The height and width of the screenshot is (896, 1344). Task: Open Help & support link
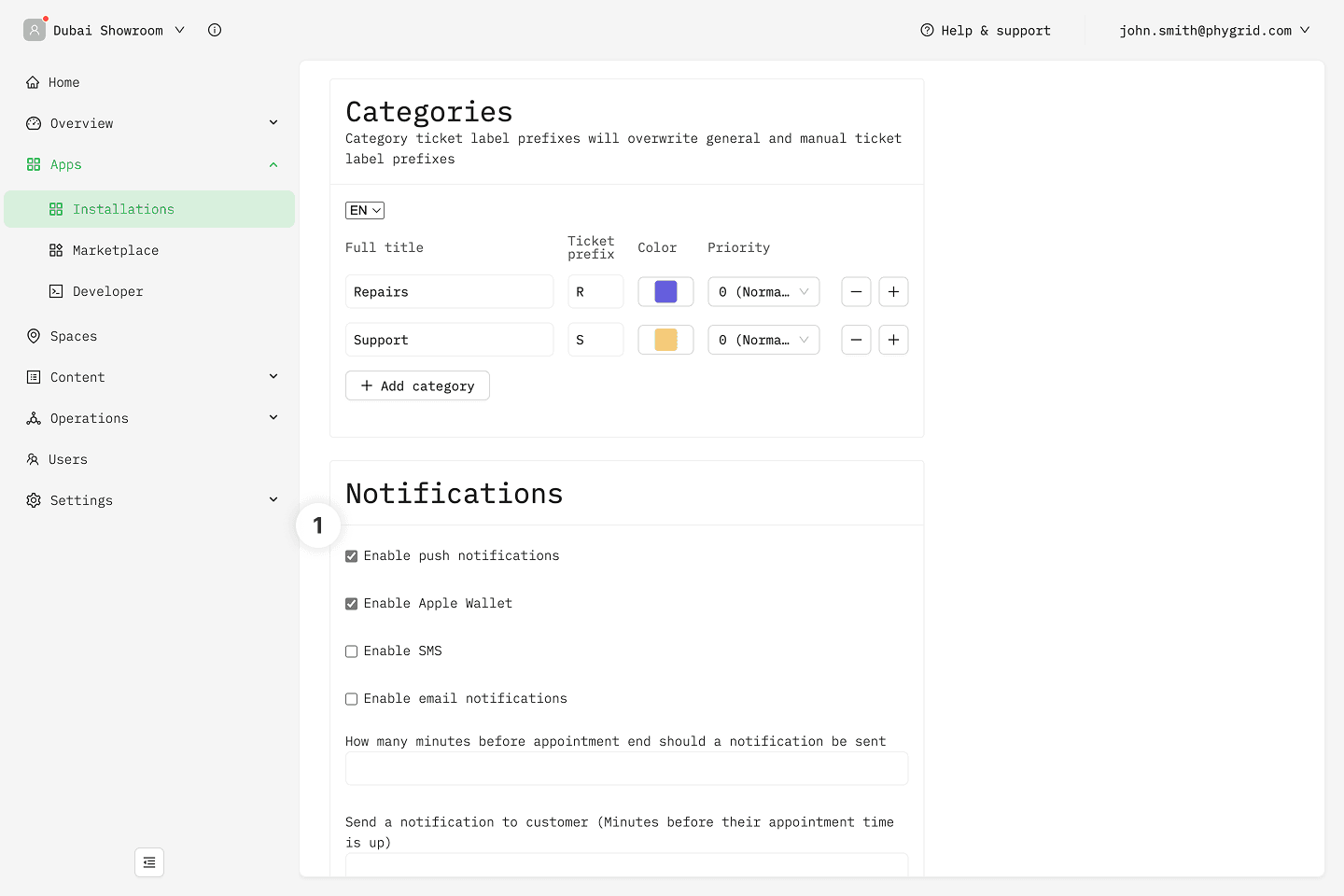986,30
